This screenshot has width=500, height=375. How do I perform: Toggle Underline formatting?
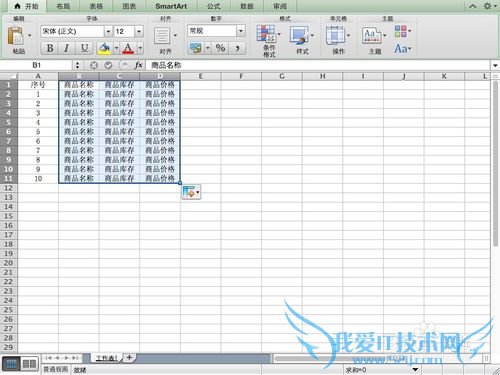point(85,48)
